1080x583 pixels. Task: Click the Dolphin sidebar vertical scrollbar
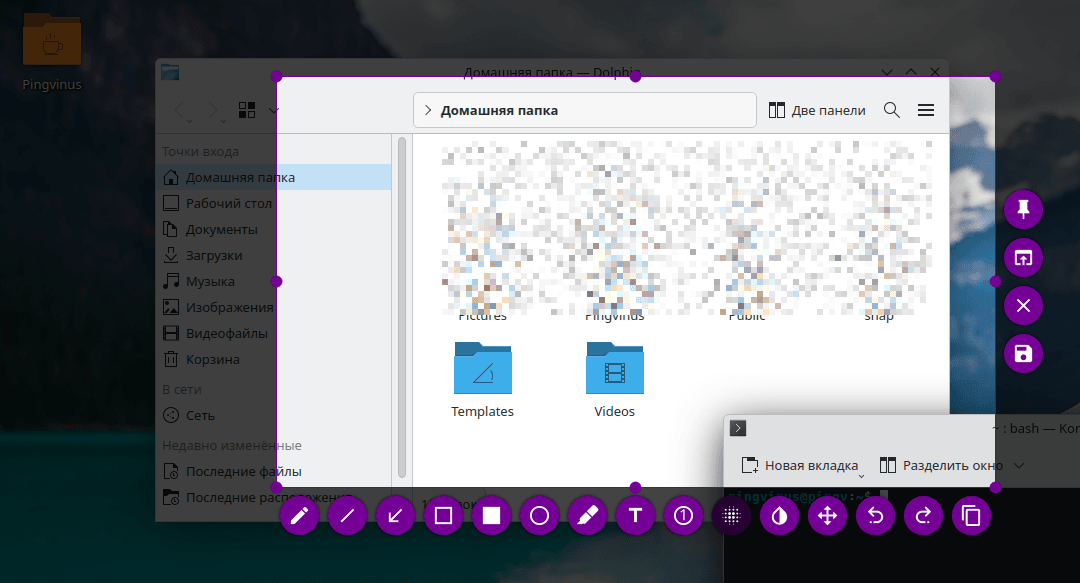(402, 300)
